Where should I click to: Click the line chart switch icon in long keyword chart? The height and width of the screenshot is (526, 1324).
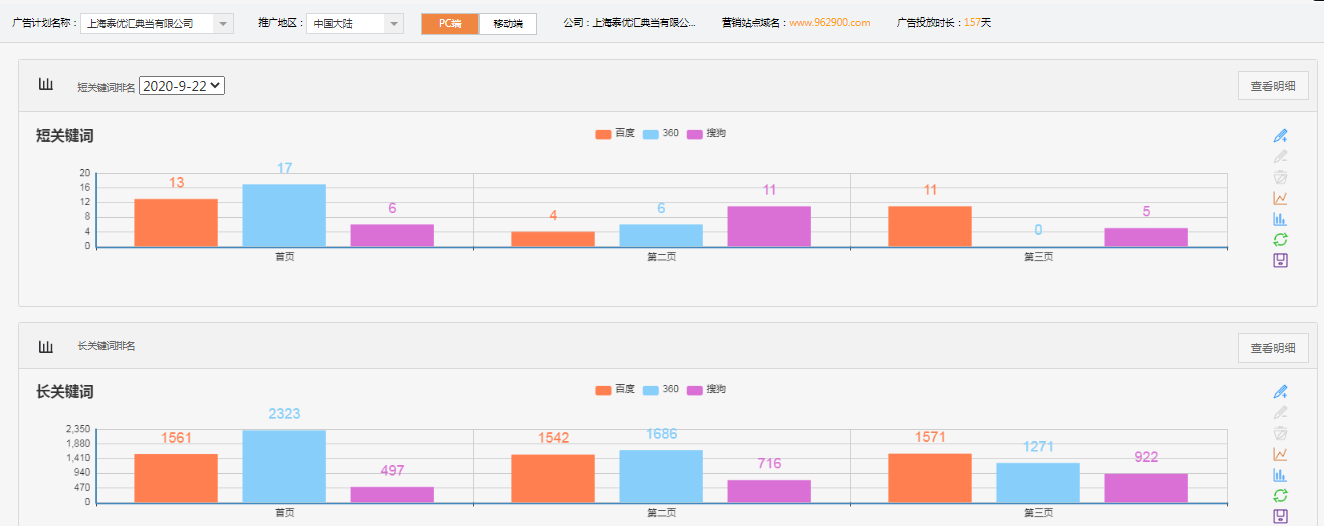click(1280, 454)
